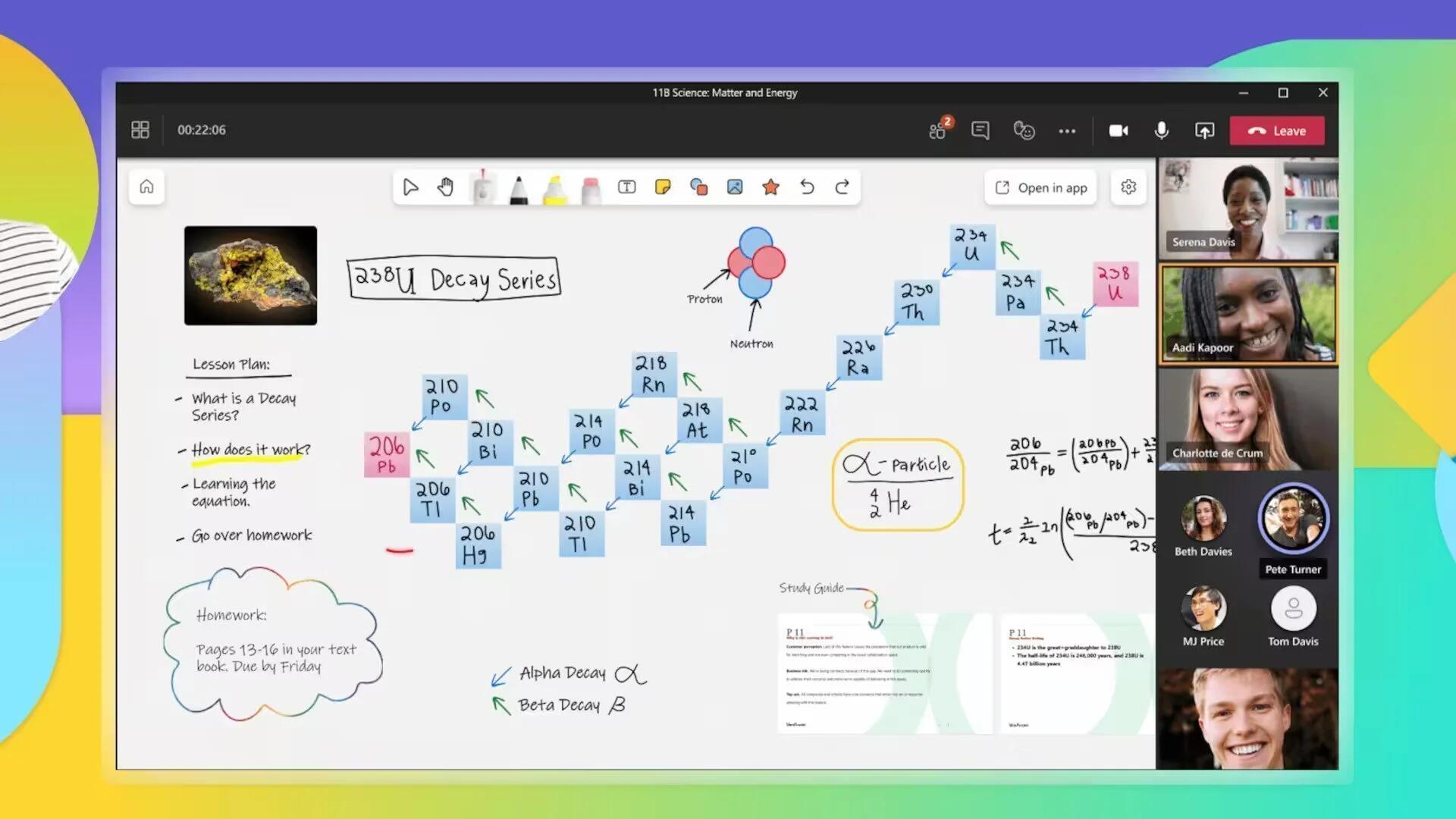Click the Leave meeting button
This screenshot has height=819, width=1456.
pos(1278,130)
